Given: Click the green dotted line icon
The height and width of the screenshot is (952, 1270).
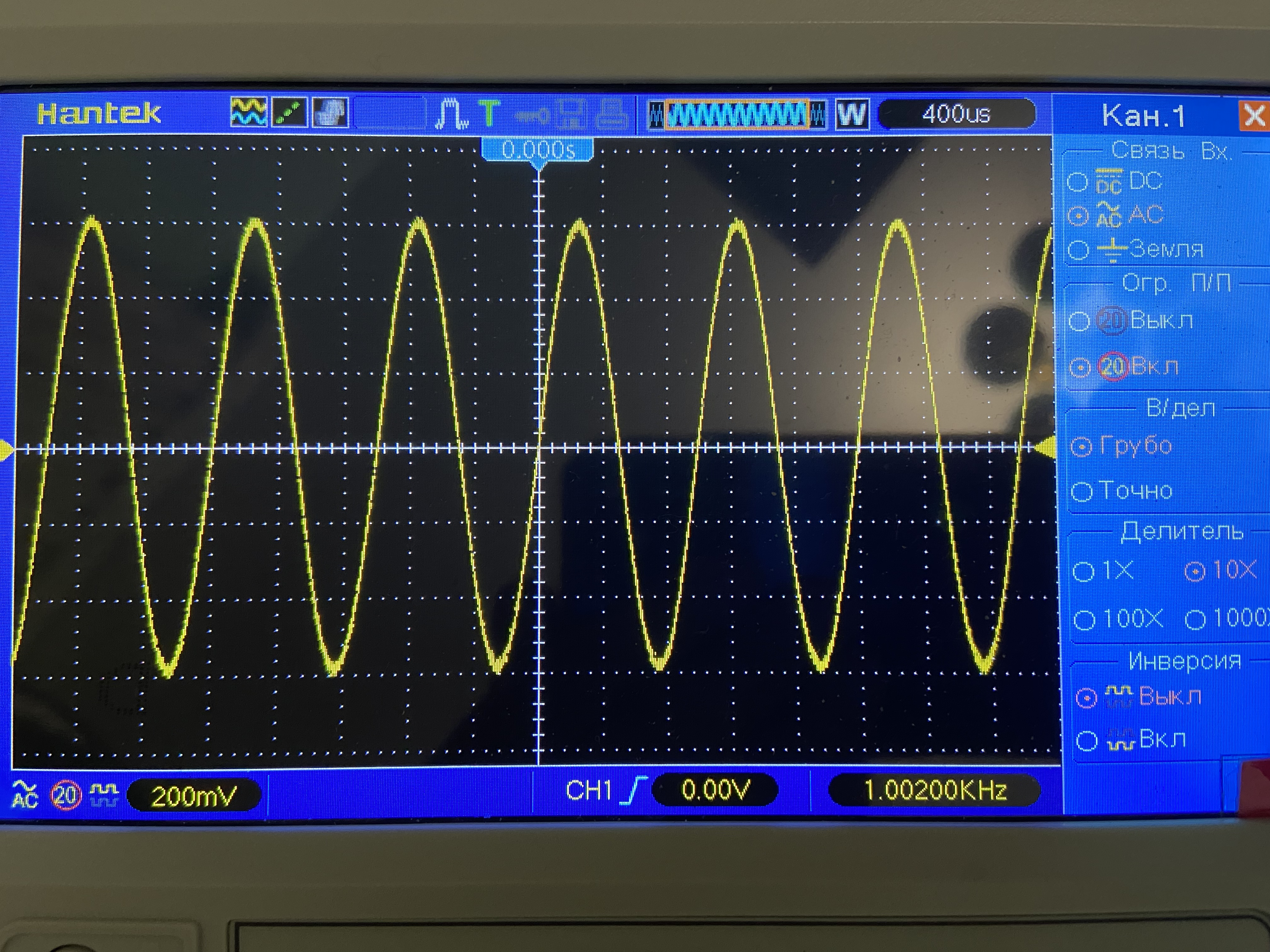Looking at the screenshot, I should pyautogui.click(x=290, y=112).
